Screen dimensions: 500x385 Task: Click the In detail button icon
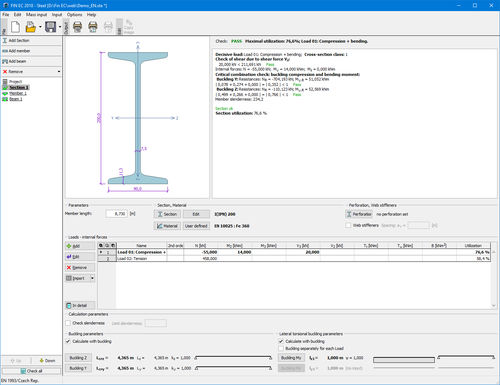pyautogui.click(x=69, y=305)
